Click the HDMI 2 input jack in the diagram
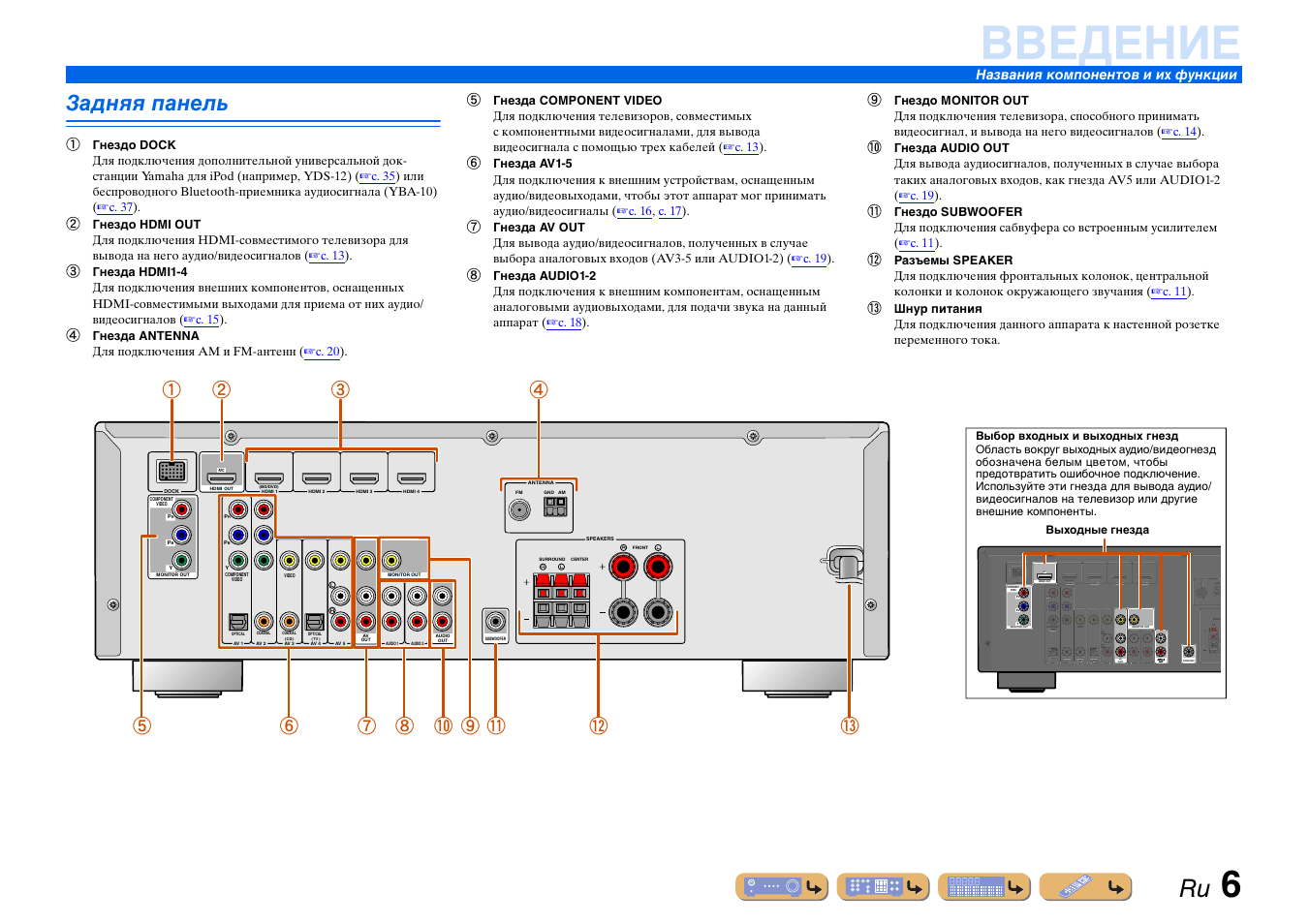The width and height of the screenshot is (1309, 924). click(x=317, y=478)
